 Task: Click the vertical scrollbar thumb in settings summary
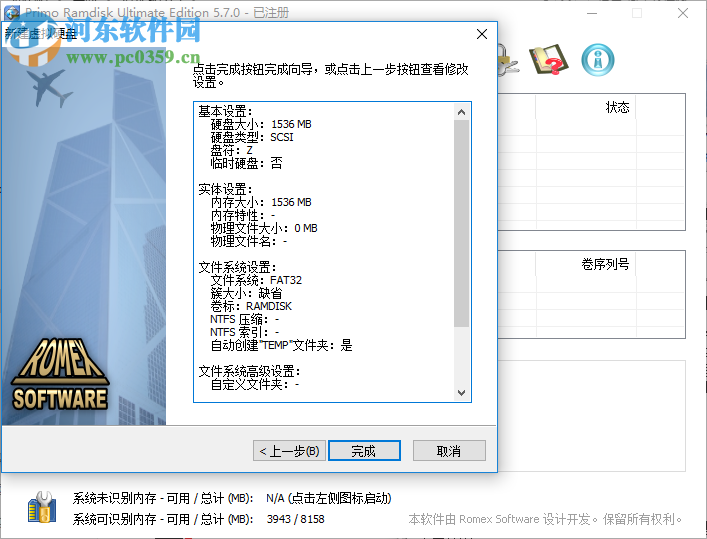coord(461,223)
